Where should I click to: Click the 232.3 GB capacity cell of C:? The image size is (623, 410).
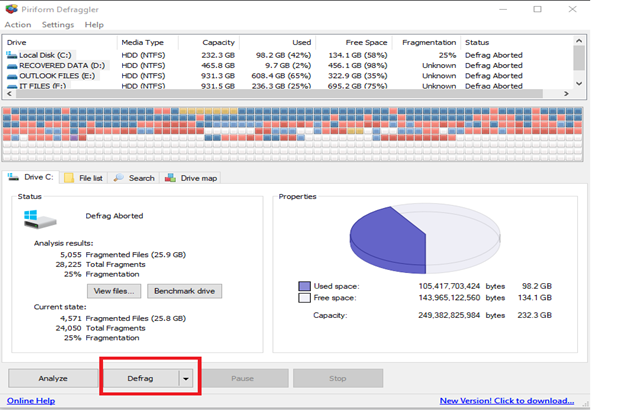[x=218, y=55]
